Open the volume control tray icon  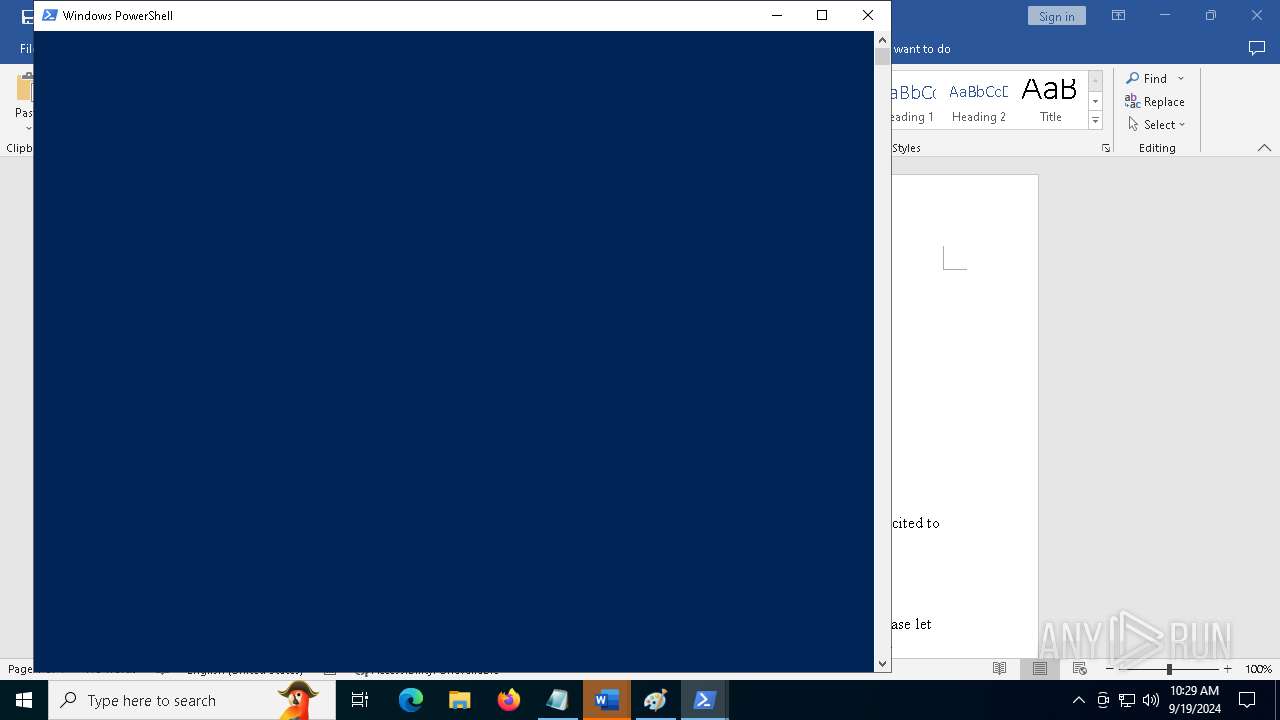(1151, 700)
